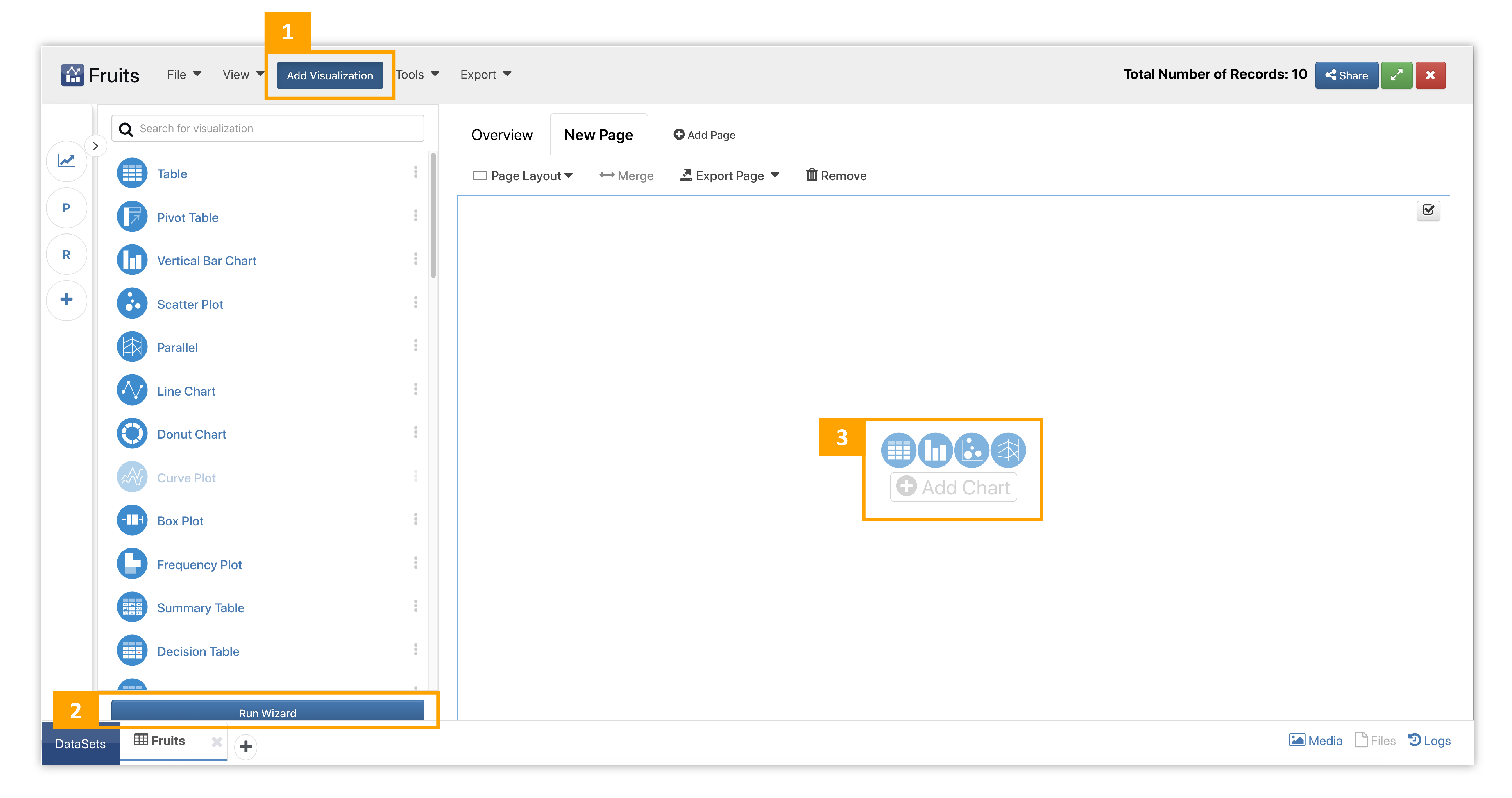
Task: Open the Files panel
Action: pyautogui.click(x=1375, y=741)
